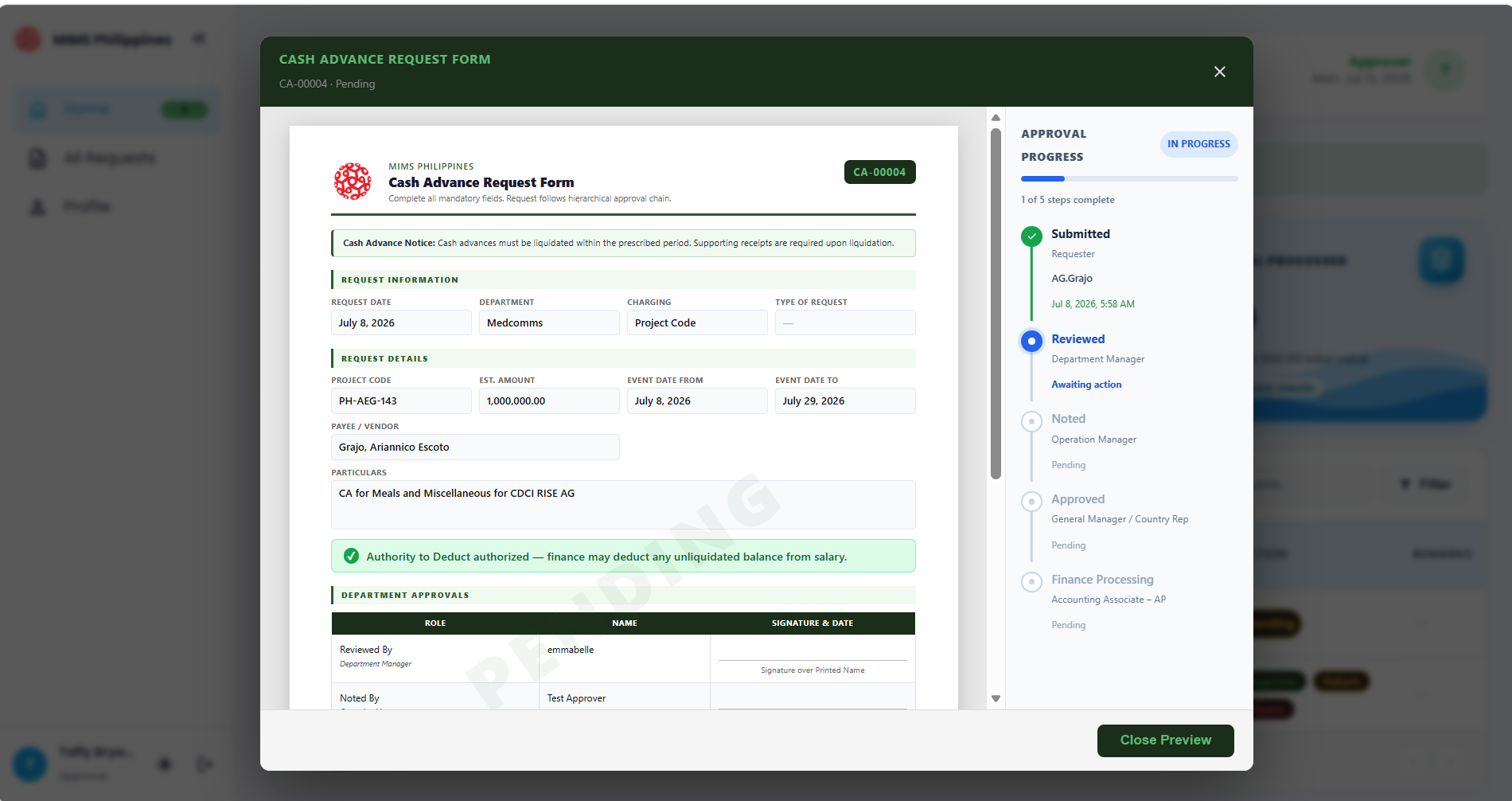This screenshot has height=801, width=1512.
Task: Click the 'emmabelle' reviewer name cell
Action: click(624, 658)
